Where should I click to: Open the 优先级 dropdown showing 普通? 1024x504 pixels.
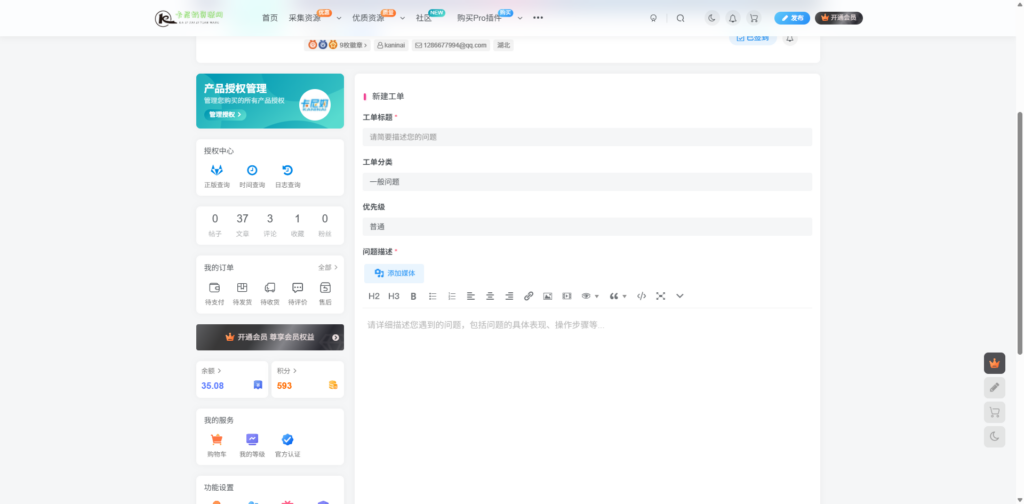(587, 227)
